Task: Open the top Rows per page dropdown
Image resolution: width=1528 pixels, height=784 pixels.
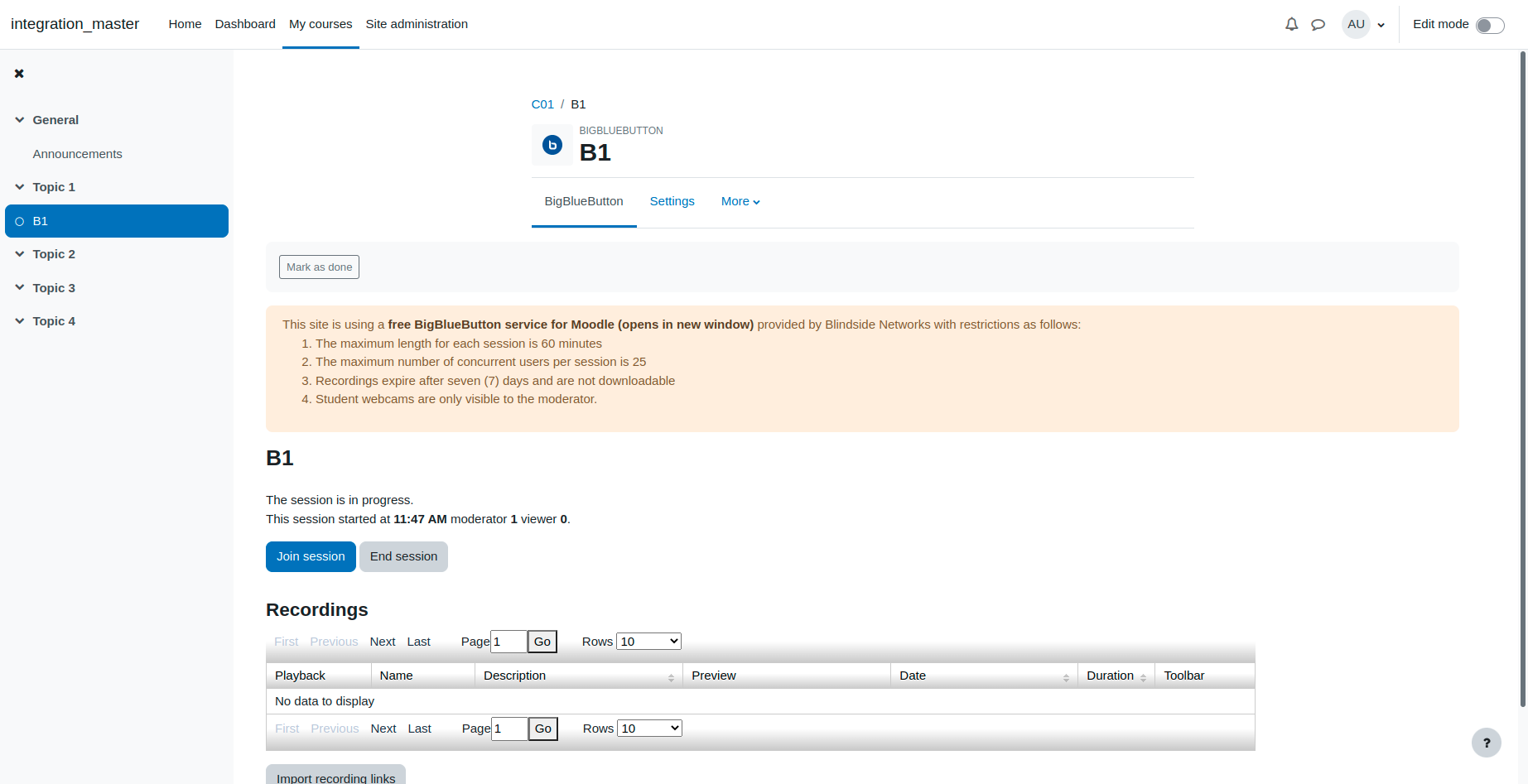Action: (x=648, y=642)
